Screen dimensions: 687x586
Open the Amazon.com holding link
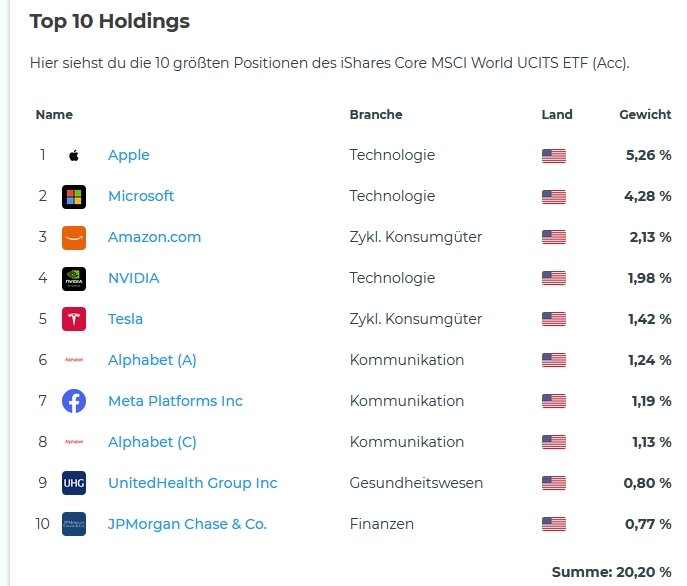pos(154,237)
